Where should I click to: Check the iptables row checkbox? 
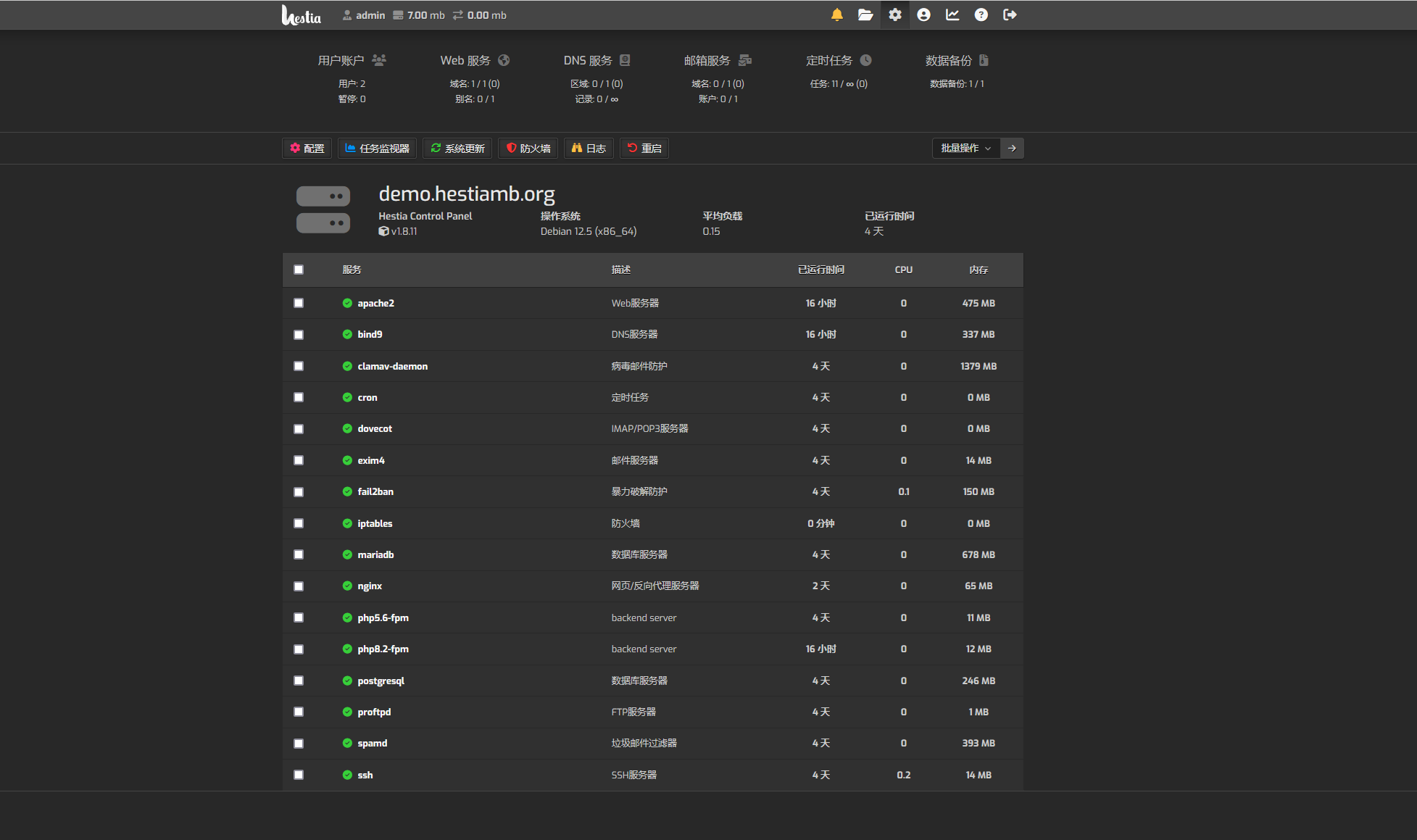[299, 523]
